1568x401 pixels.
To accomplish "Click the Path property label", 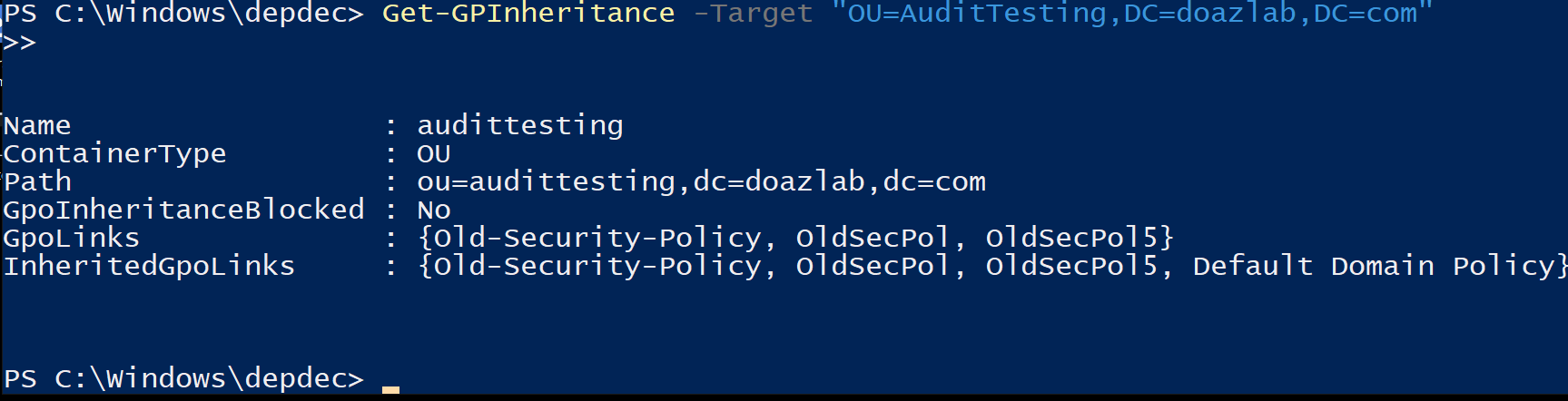I will tap(37, 181).
